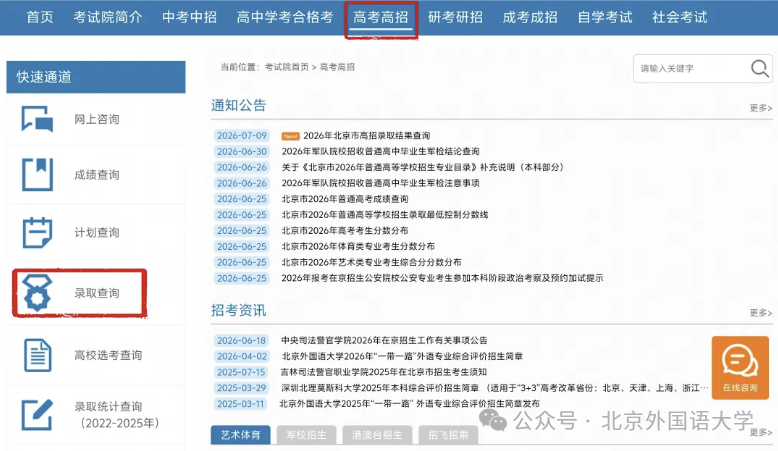Click the 录取统计查询 edit icon
778x451 pixels.
37,415
